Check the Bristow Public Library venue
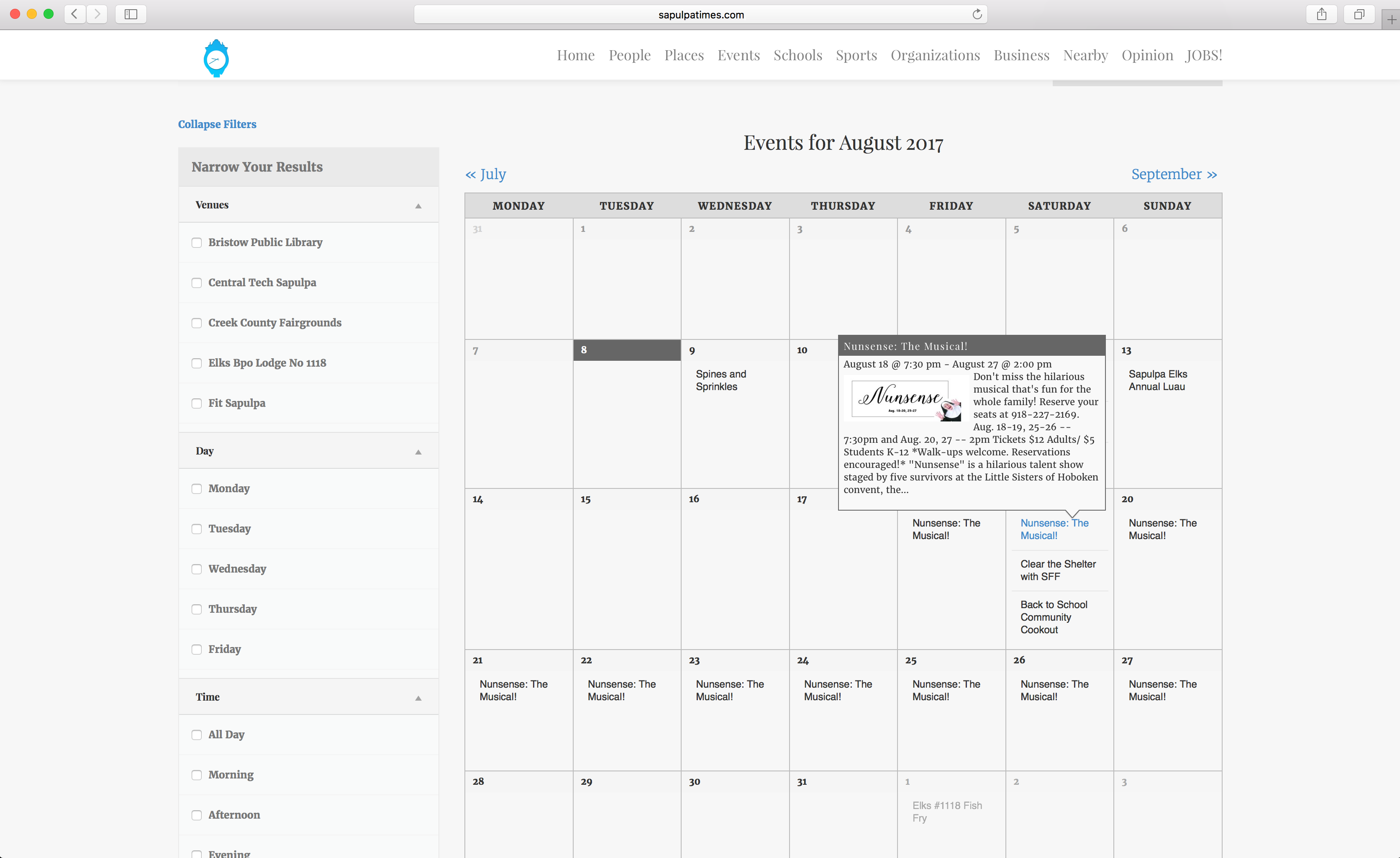The image size is (1400, 858). [x=197, y=243]
